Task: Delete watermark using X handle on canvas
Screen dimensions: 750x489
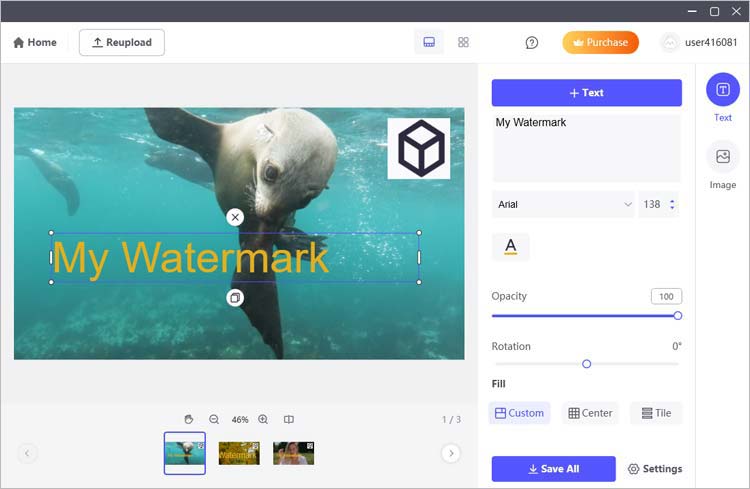Action: click(x=235, y=218)
